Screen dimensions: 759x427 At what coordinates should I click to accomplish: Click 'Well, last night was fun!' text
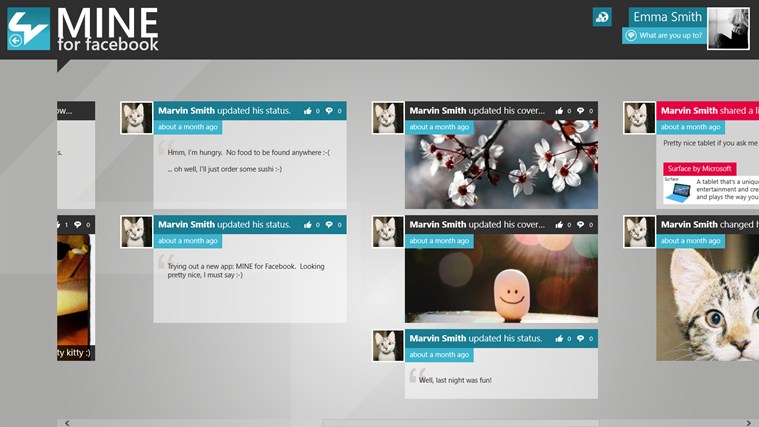(455, 380)
